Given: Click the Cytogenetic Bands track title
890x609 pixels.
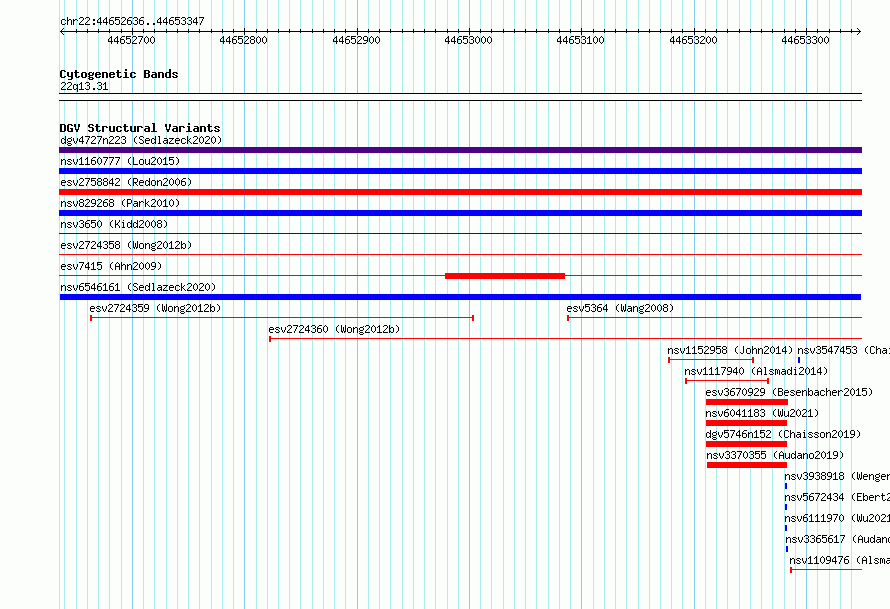Looking at the screenshot, I should tap(119, 74).
